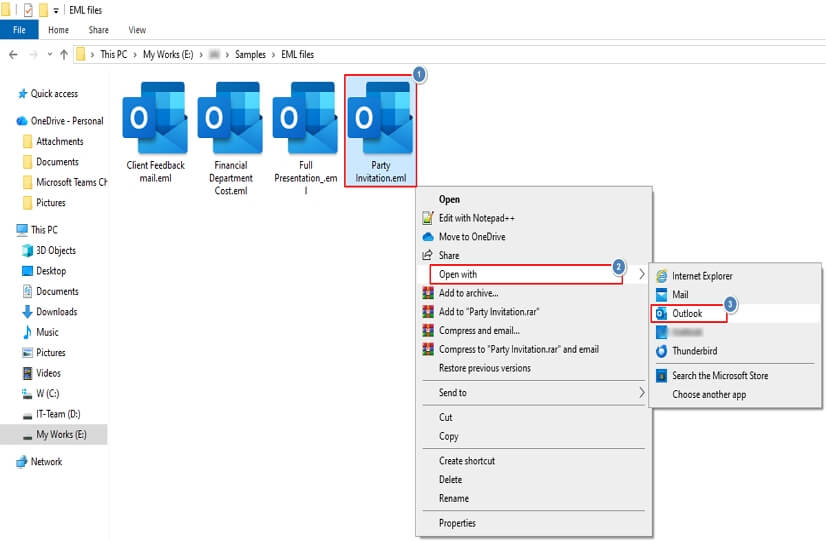The image size is (826, 541).
Task: Go up one folder level arrow
Action: point(64,54)
